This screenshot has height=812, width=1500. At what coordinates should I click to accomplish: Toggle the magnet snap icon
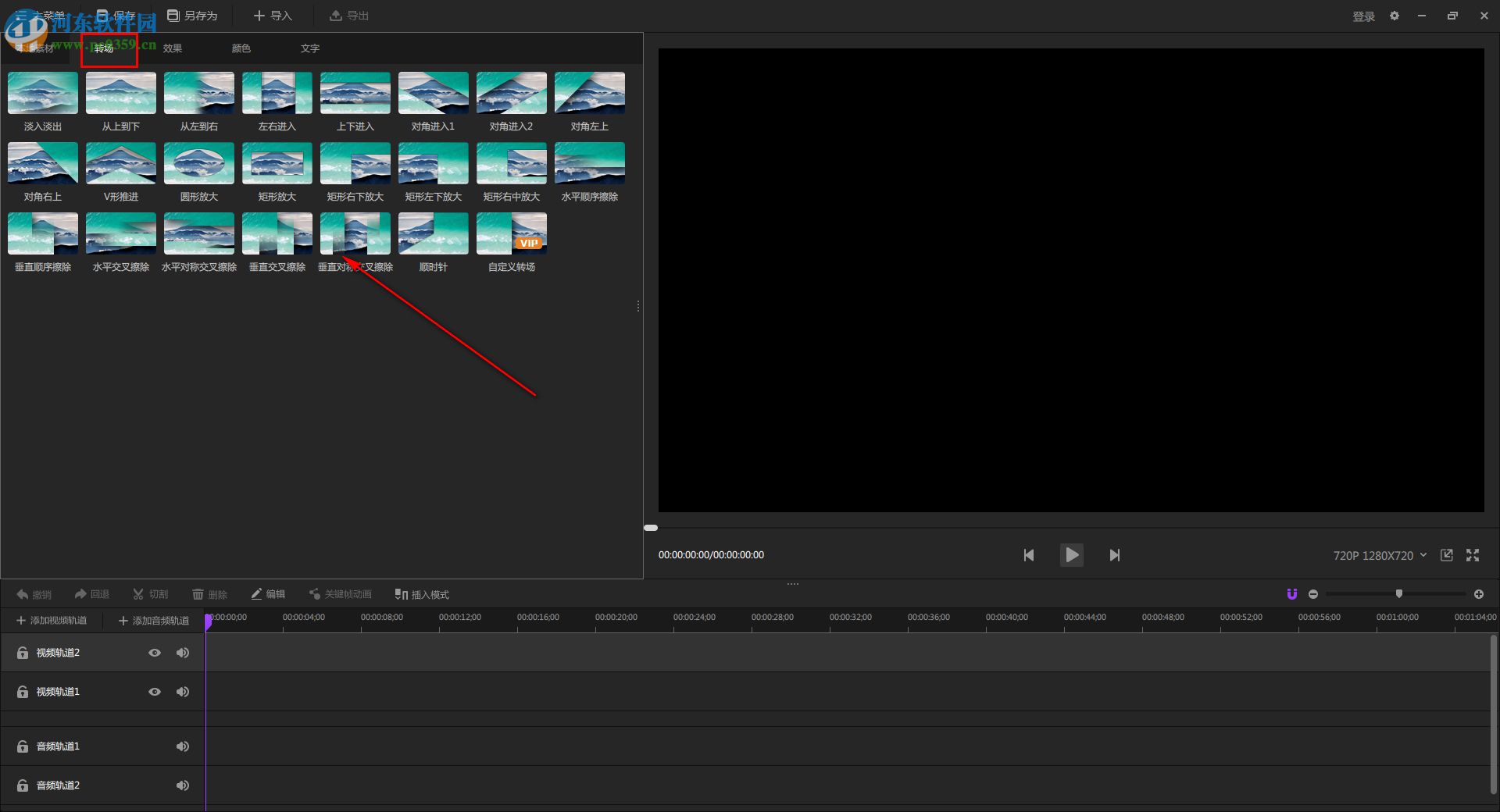(1291, 594)
